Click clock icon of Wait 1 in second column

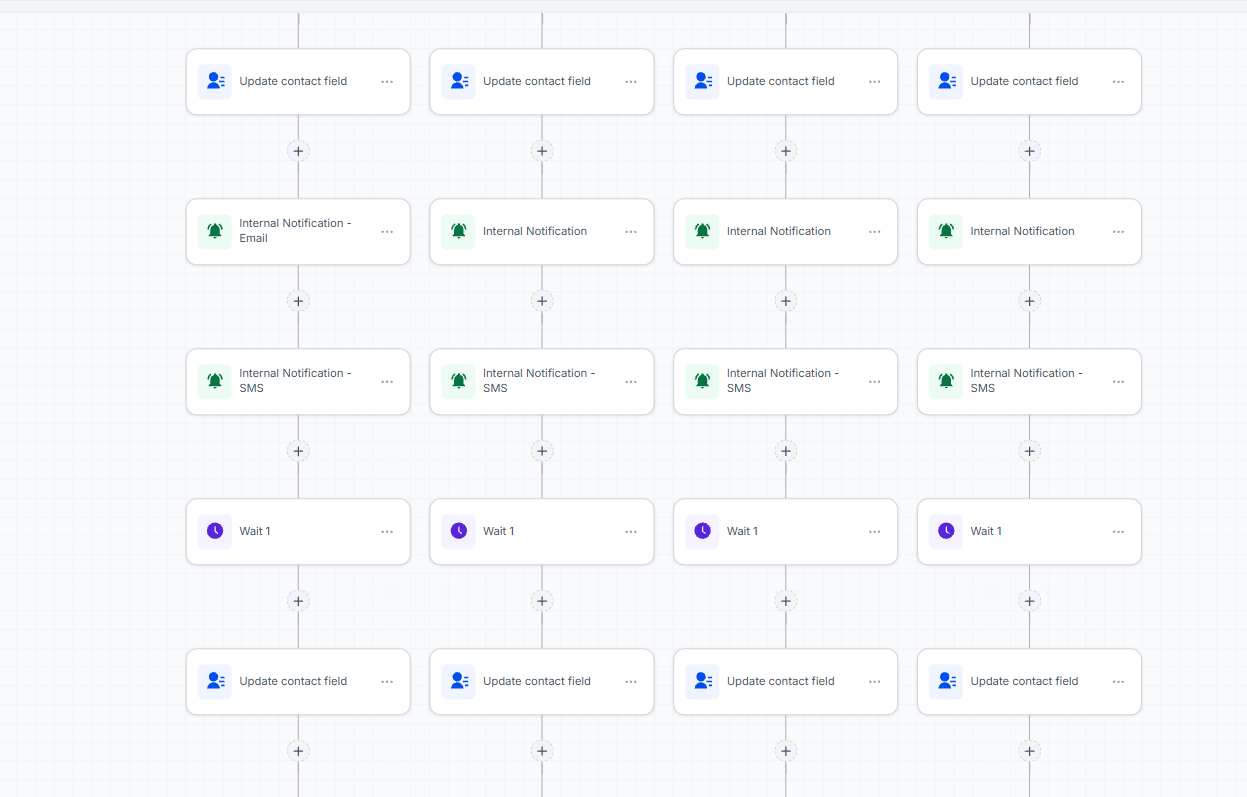coord(459,531)
